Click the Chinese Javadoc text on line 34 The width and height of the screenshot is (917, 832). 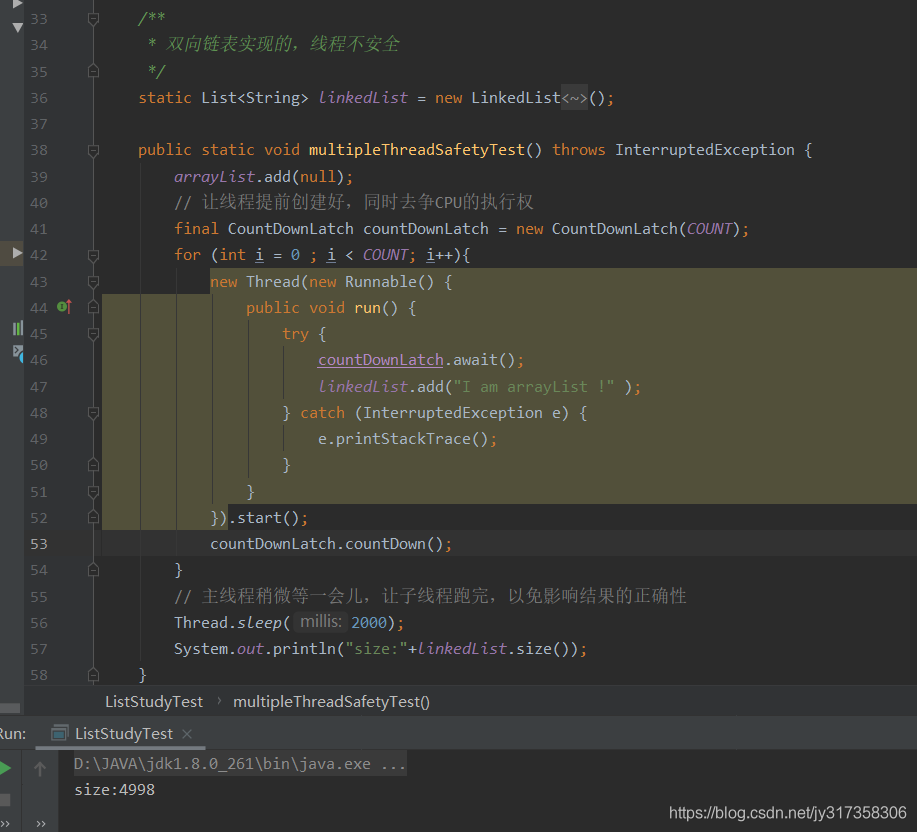[x=282, y=44]
